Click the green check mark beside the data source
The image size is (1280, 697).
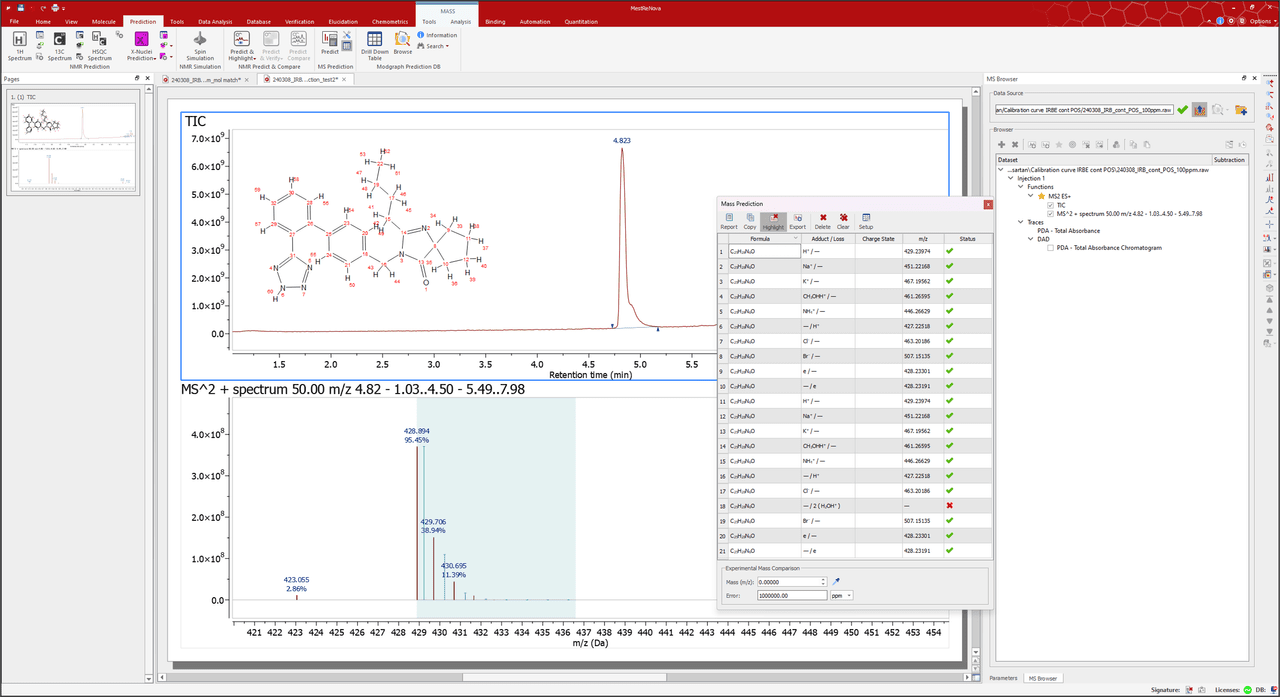(x=1182, y=109)
